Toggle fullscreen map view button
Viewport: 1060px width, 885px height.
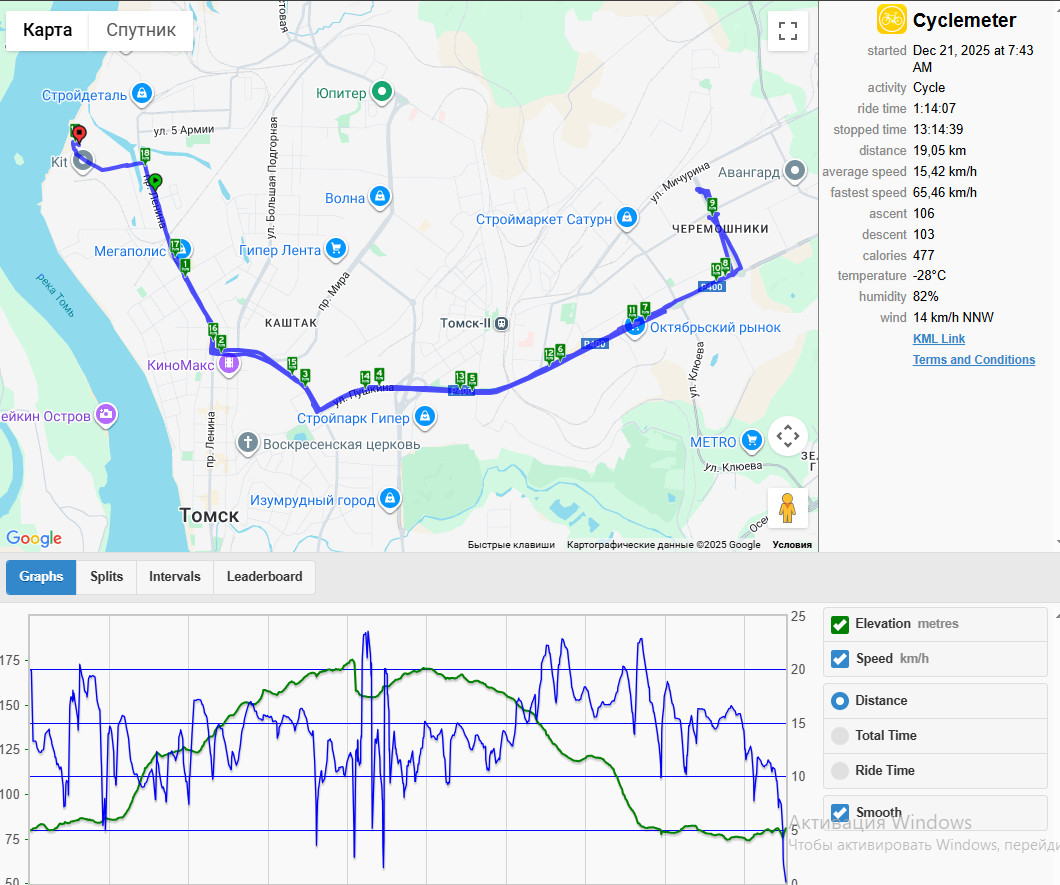[788, 31]
